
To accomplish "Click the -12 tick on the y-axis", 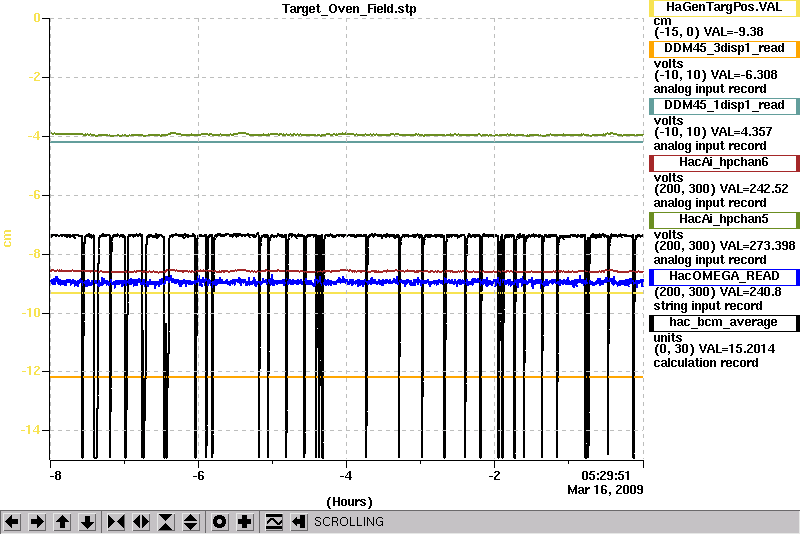I will [31, 371].
